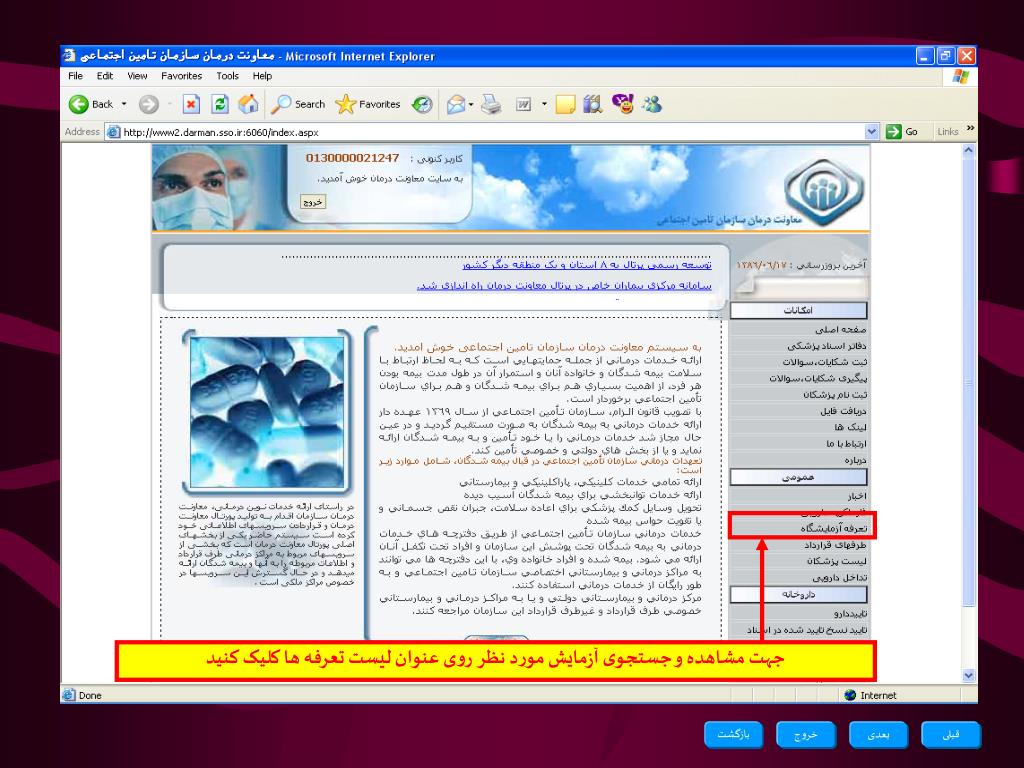Image resolution: width=1024 pixels, height=768 pixels.
Task: Click the address URL input field
Action: (x=493, y=132)
